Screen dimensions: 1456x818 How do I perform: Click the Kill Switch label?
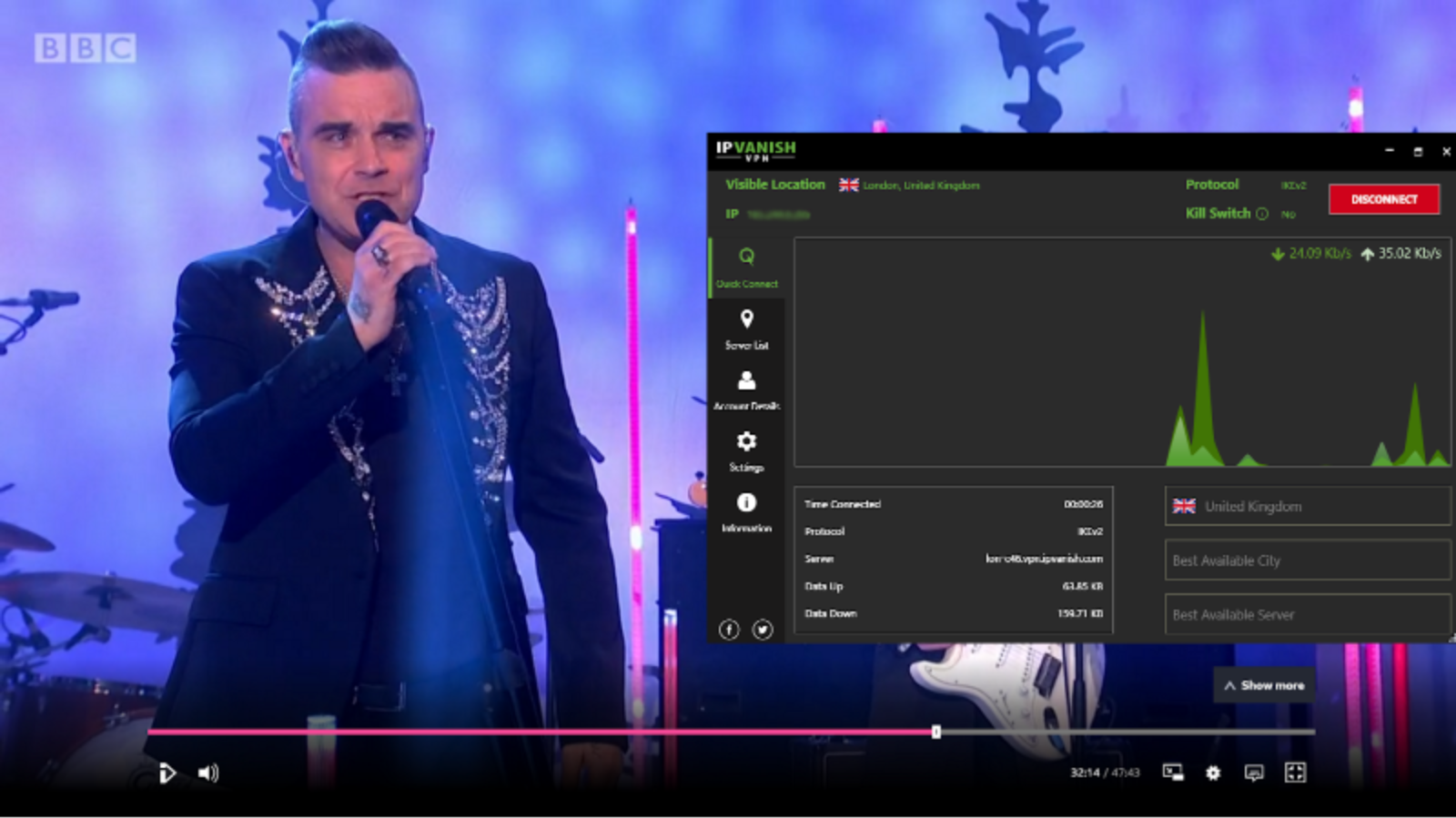1218,213
